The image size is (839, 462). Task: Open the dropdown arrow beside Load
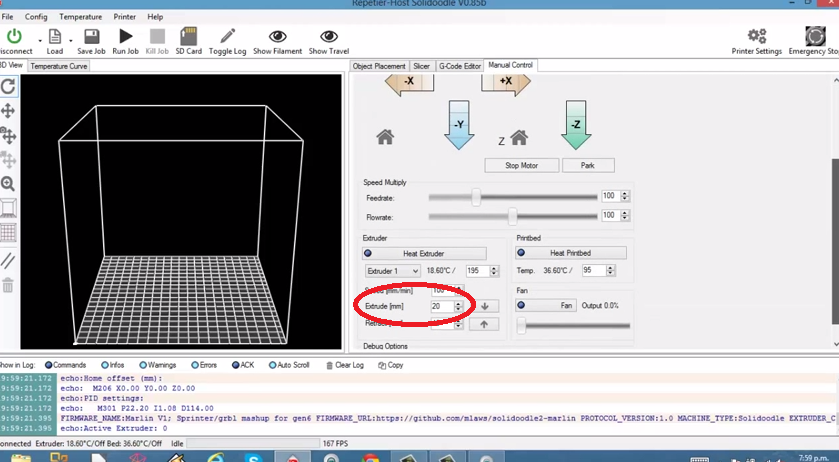tap(70, 41)
